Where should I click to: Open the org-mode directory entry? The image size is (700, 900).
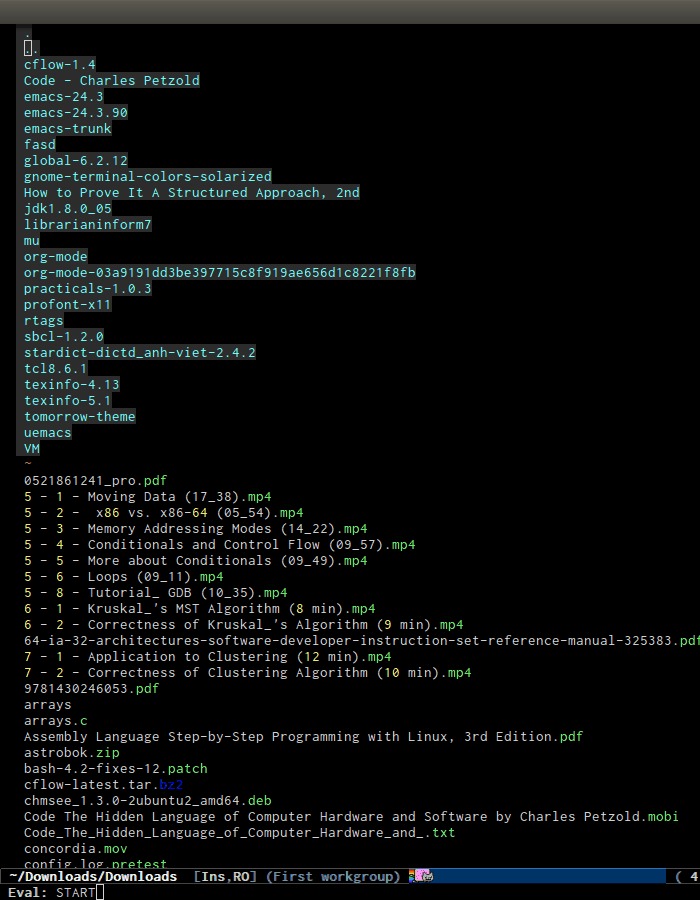56,257
